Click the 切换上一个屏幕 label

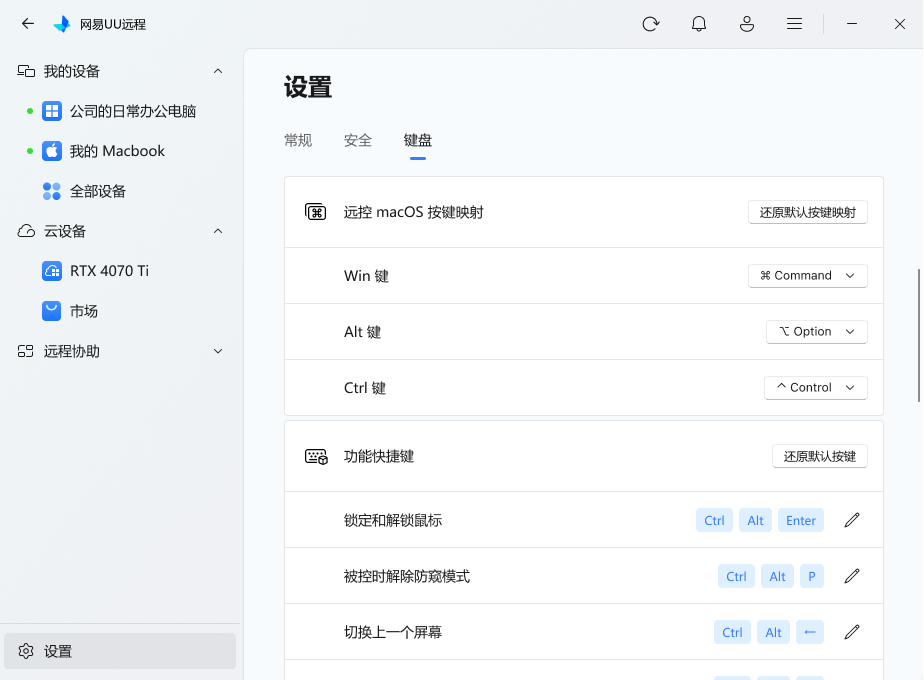click(x=393, y=632)
